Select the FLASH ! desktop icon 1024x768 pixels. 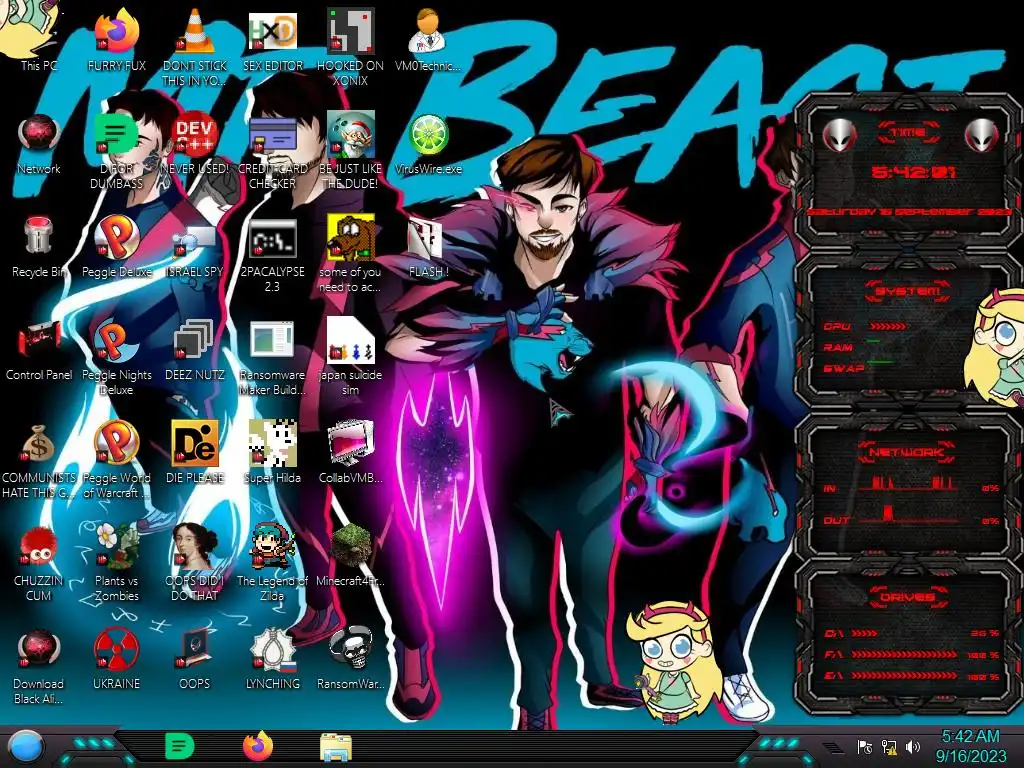tap(428, 247)
